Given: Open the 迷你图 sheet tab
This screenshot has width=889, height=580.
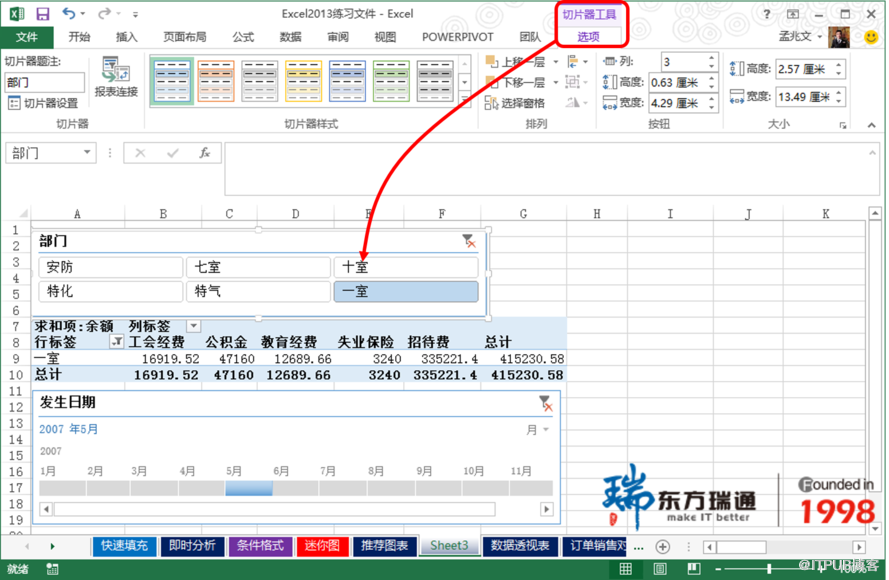Looking at the screenshot, I should tap(321, 546).
